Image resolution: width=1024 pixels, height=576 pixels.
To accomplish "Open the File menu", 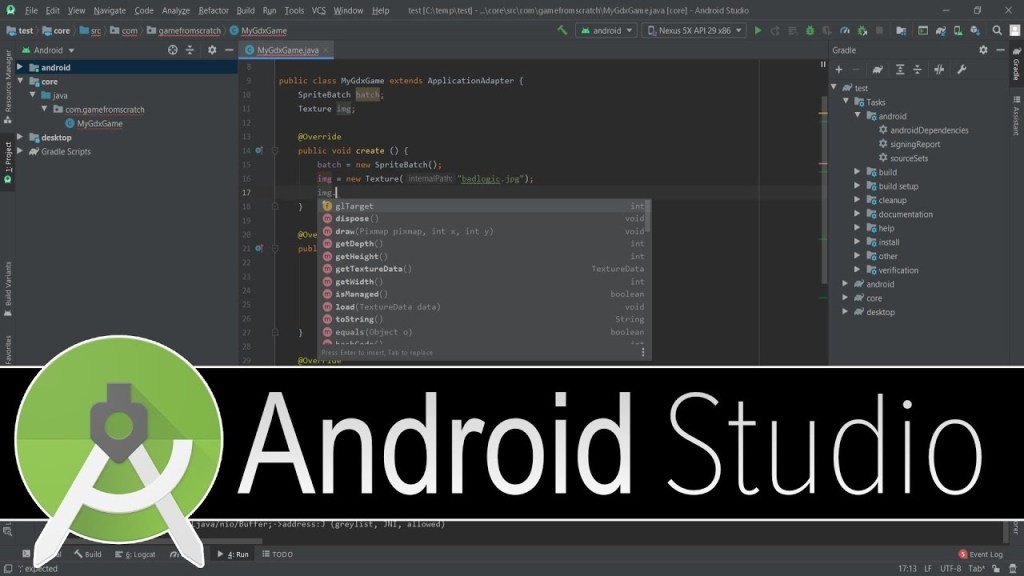I will [x=31, y=10].
